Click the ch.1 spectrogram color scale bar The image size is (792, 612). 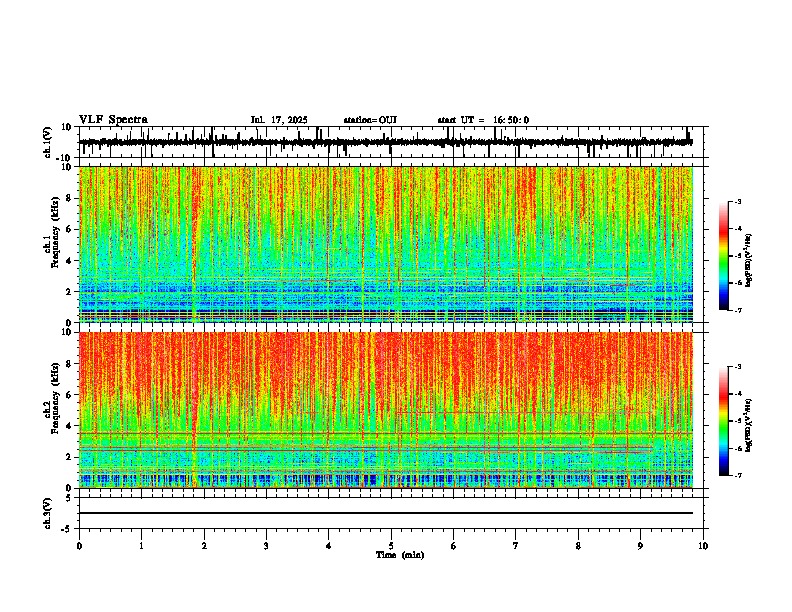[724, 256]
